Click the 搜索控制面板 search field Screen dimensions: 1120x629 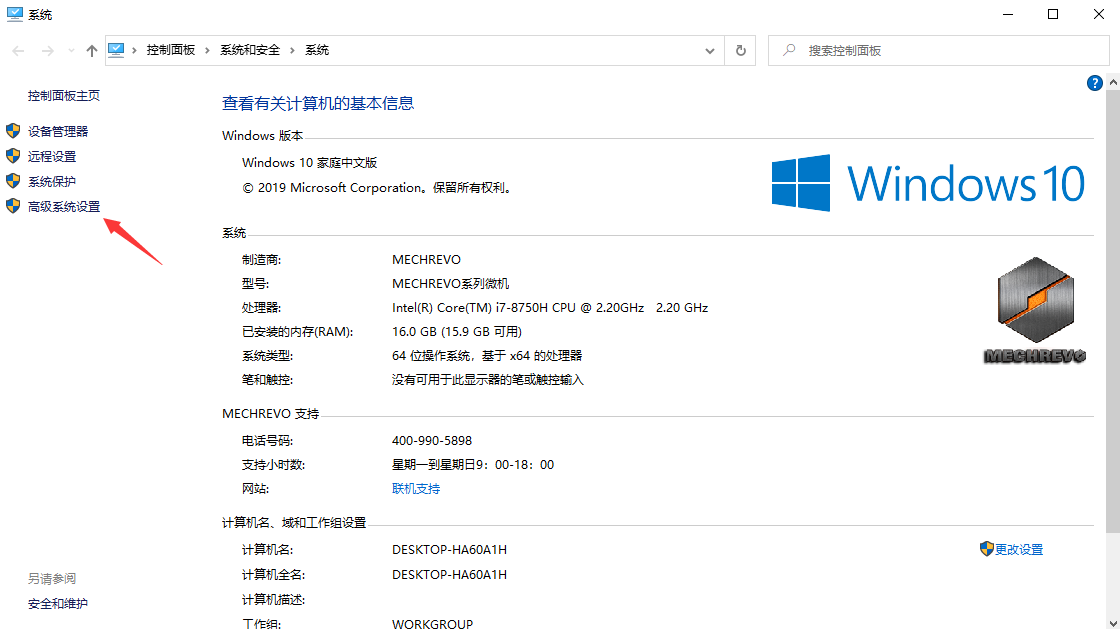pyautogui.click(x=939, y=51)
